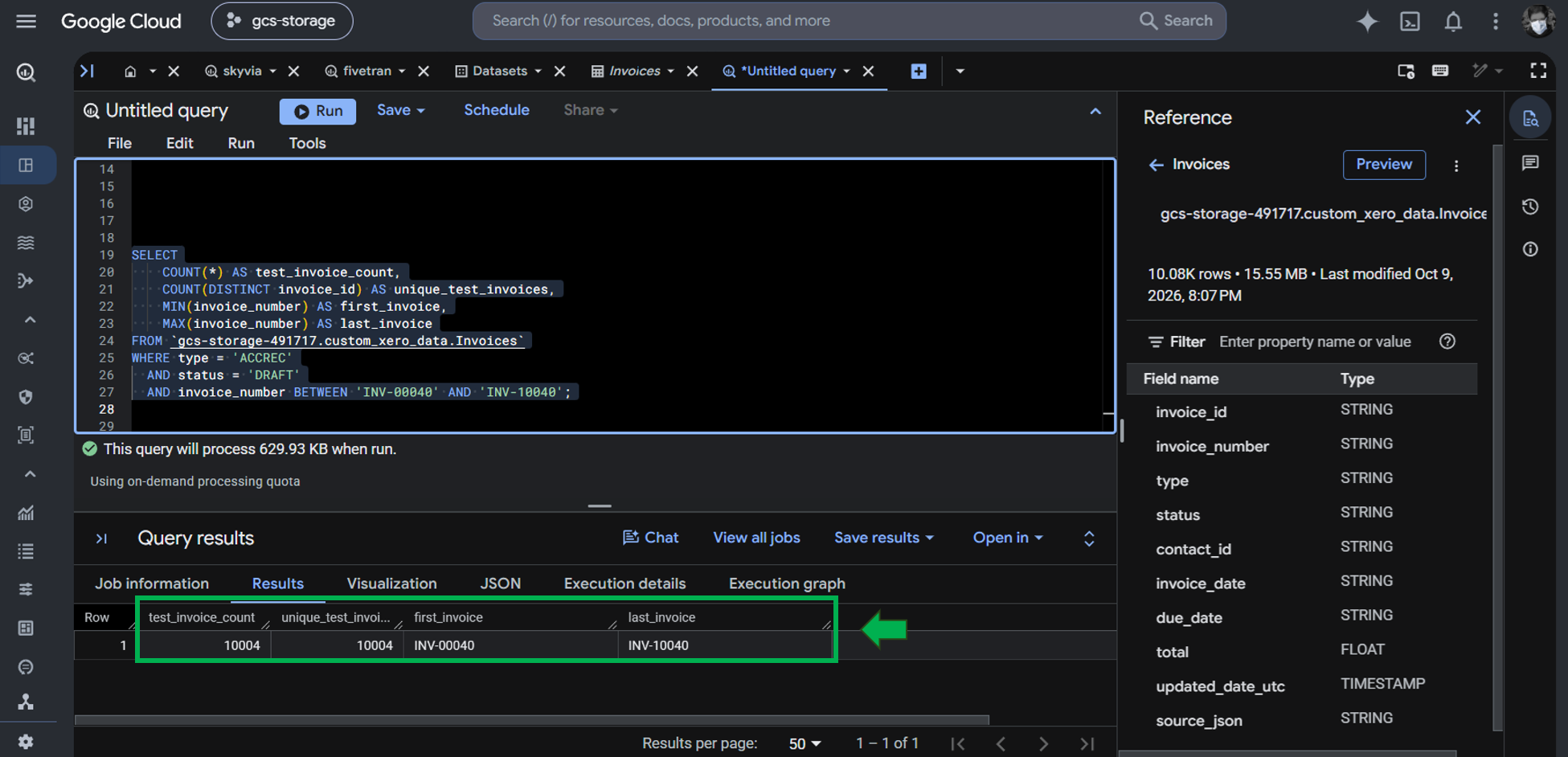Open keyboard shortcuts icon

[1440, 71]
